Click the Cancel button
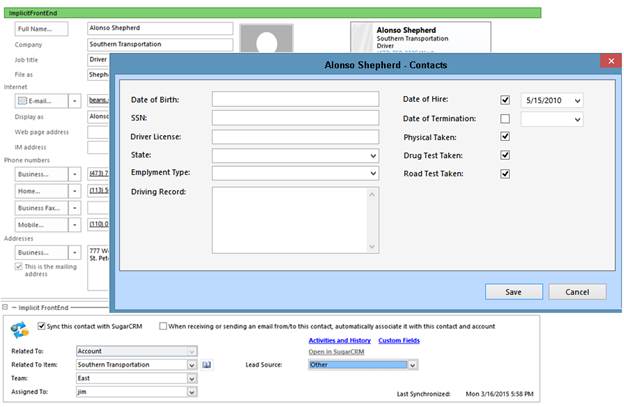This screenshot has height=407, width=624. pos(577,292)
